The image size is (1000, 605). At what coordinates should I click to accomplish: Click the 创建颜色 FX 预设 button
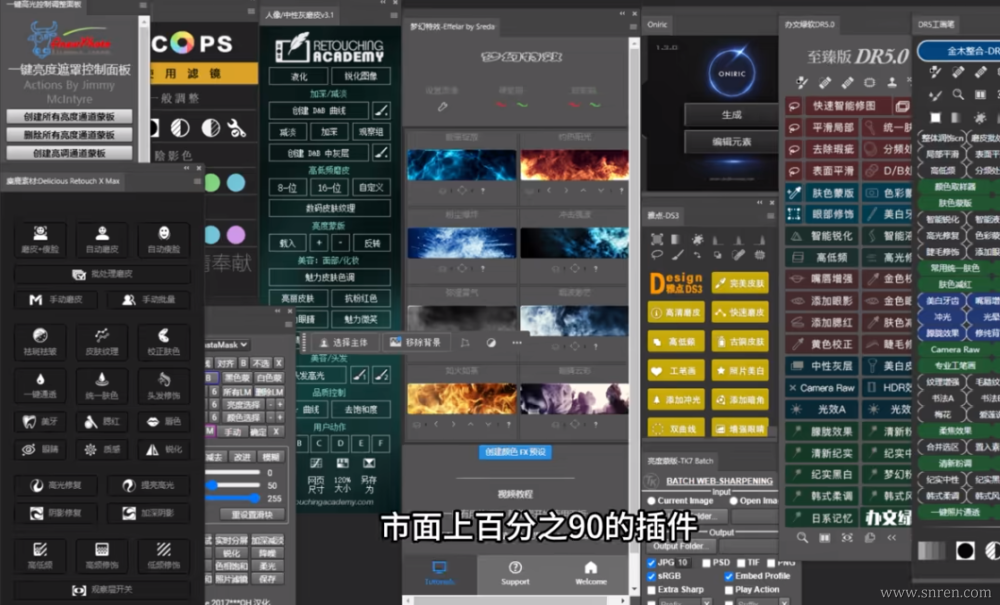515,452
